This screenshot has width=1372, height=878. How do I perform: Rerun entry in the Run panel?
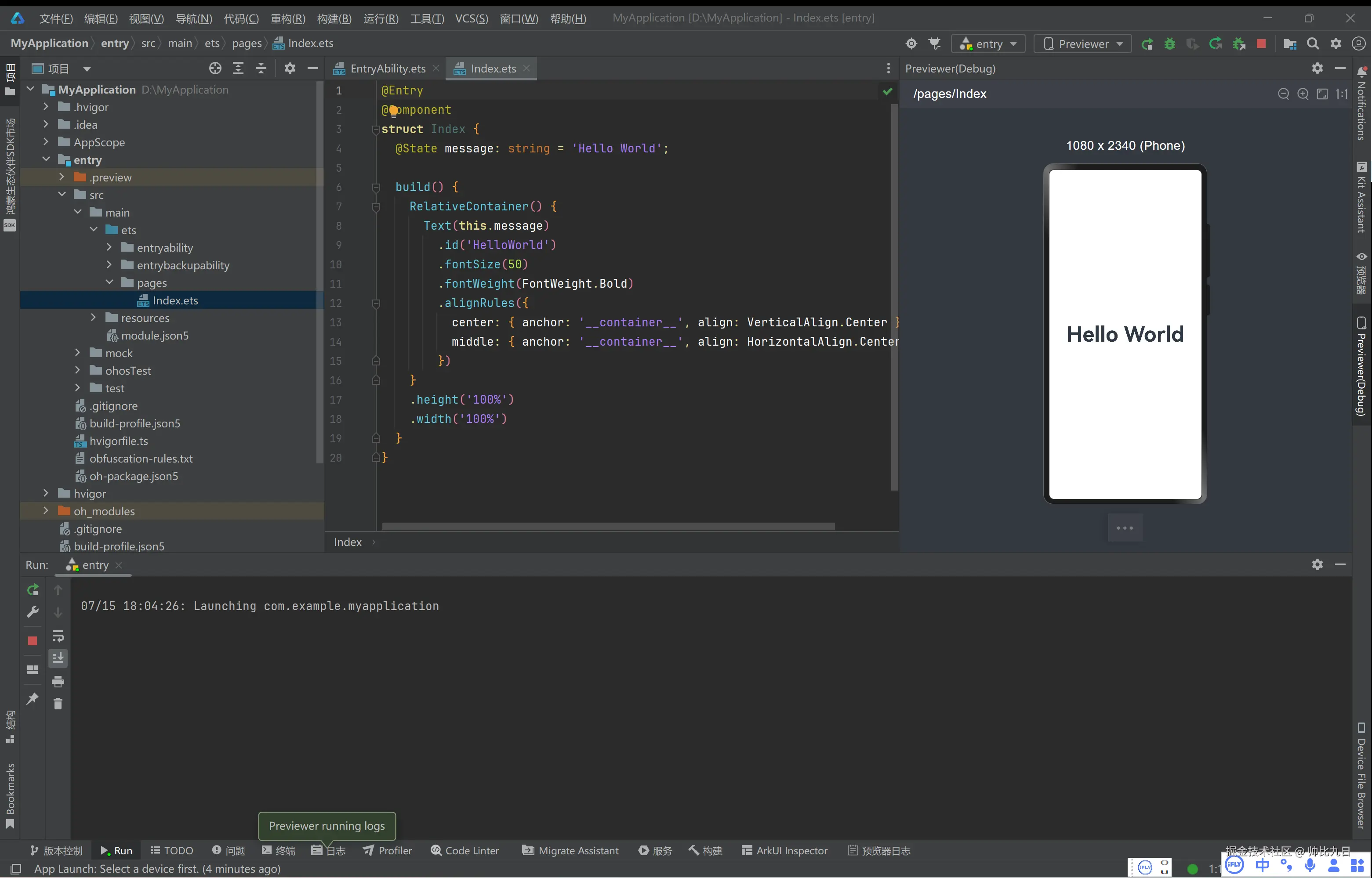pyautogui.click(x=33, y=589)
